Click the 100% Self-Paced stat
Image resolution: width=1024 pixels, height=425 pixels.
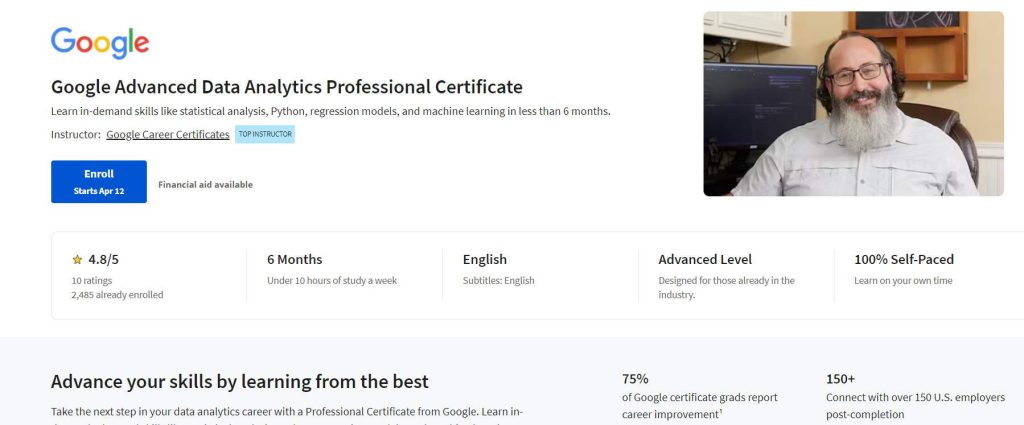point(904,259)
